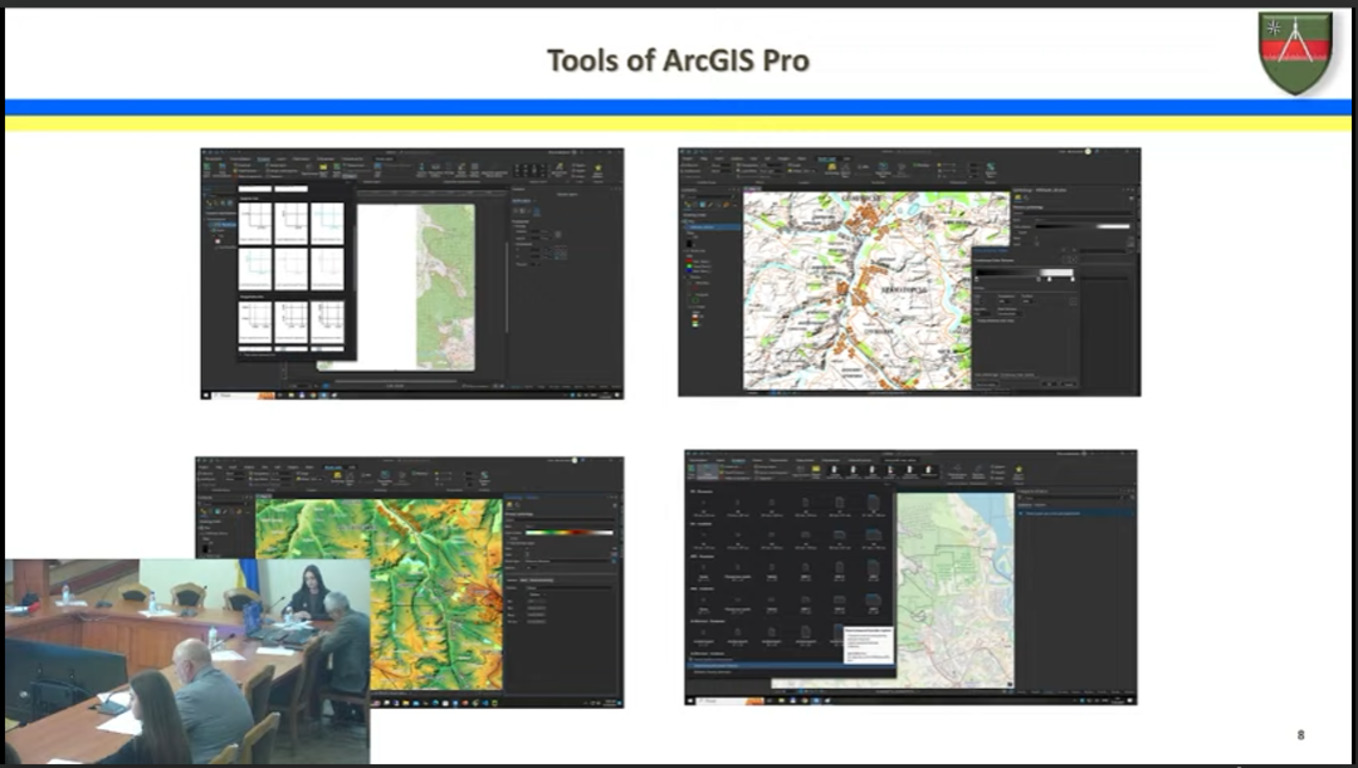Image resolution: width=1358 pixels, height=768 pixels.
Task: Click color scheme editor gradient bar, top-right screenshot
Action: (x=1025, y=272)
